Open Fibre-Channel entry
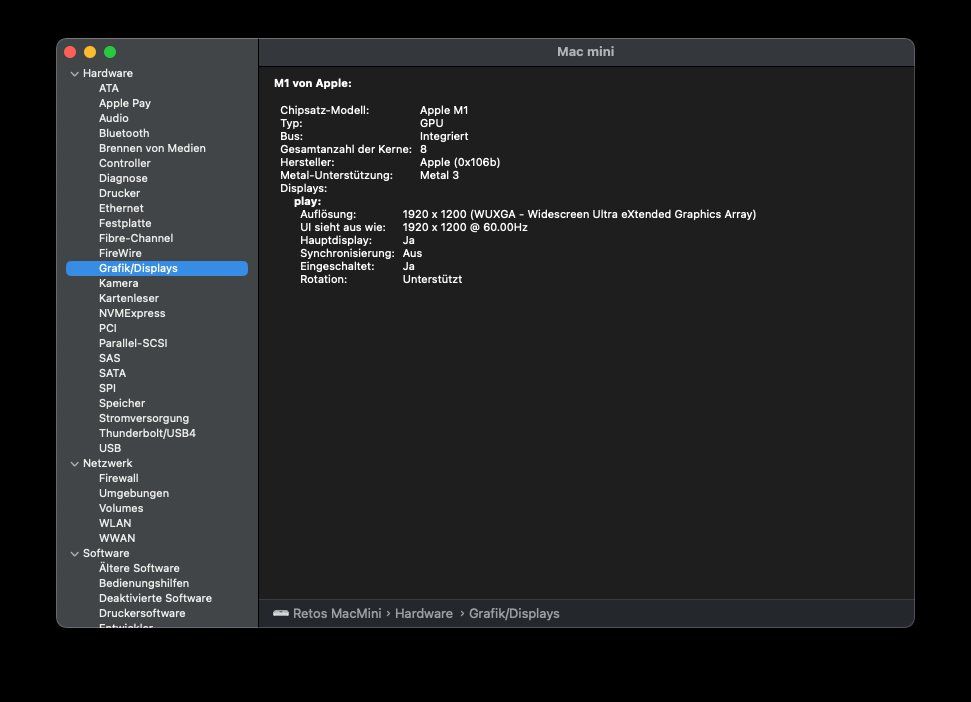 pyautogui.click(x=136, y=238)
